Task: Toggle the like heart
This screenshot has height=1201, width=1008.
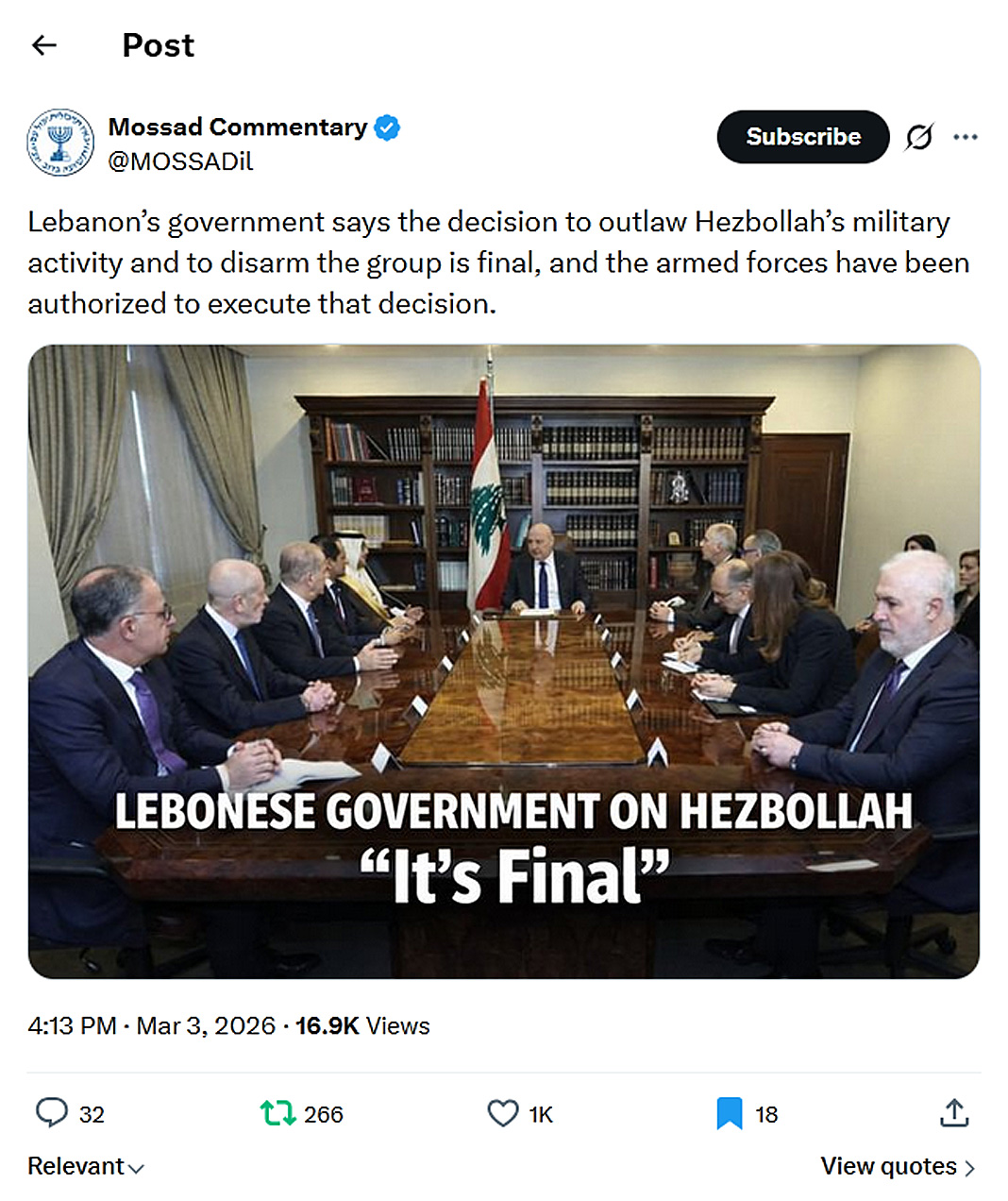Action: pos(503,1113)
